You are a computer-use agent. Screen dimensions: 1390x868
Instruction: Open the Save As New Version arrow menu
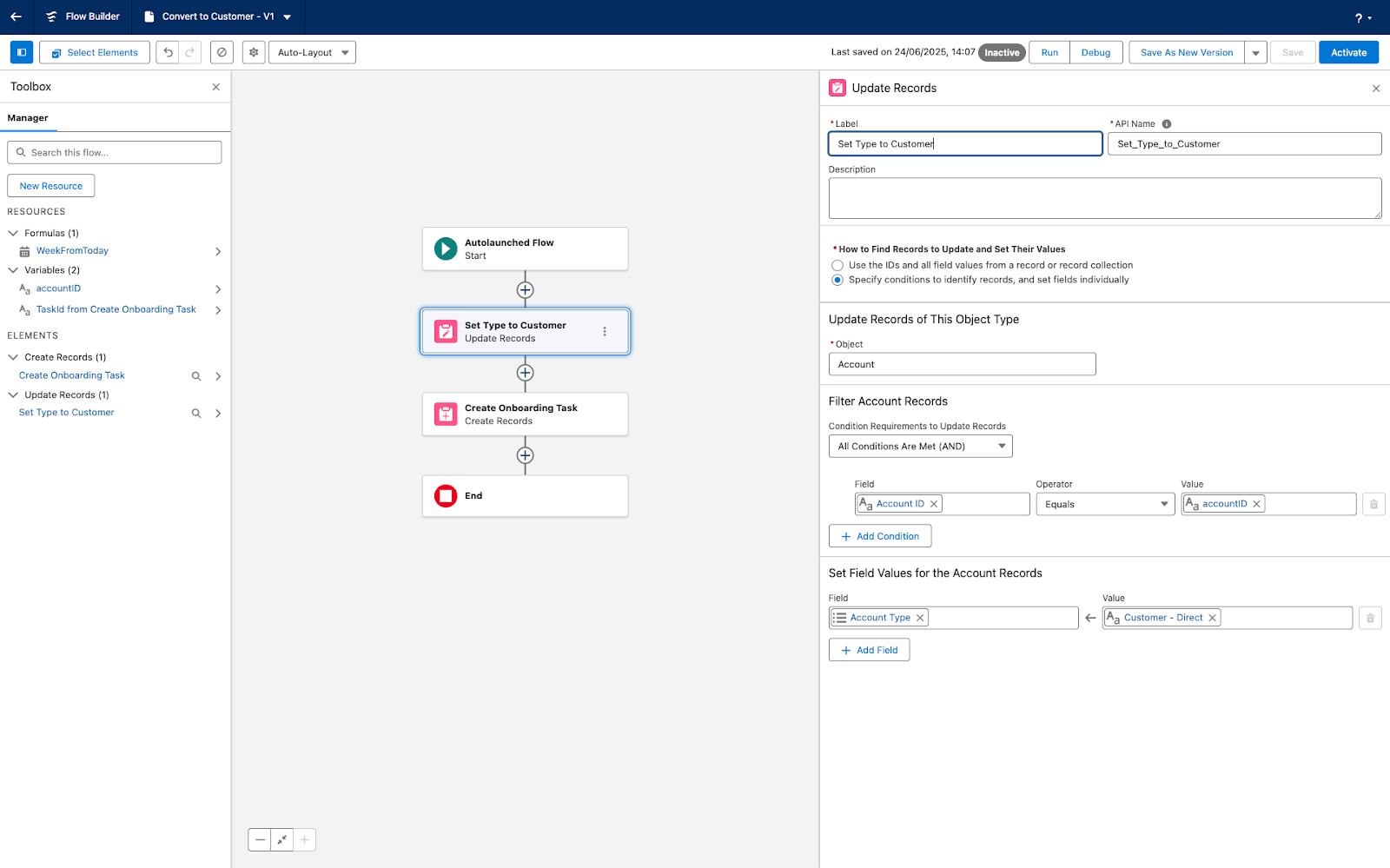[1255, 52]
